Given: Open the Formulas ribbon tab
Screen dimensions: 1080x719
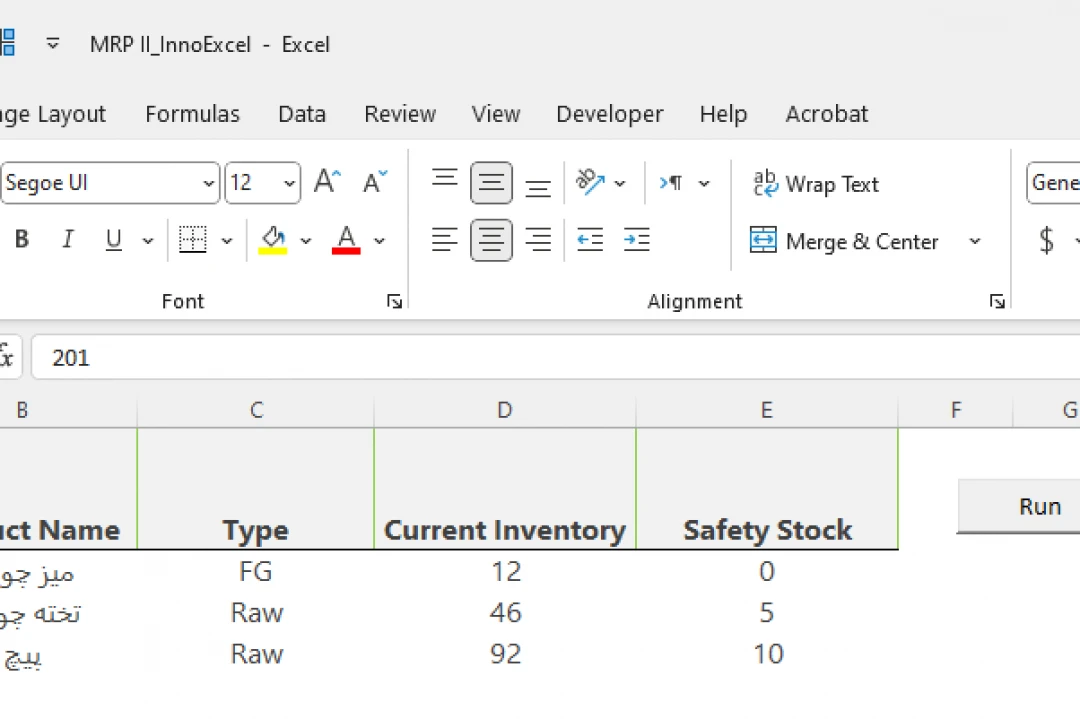Looking at the screenshot, I should [x=192, y=114].
